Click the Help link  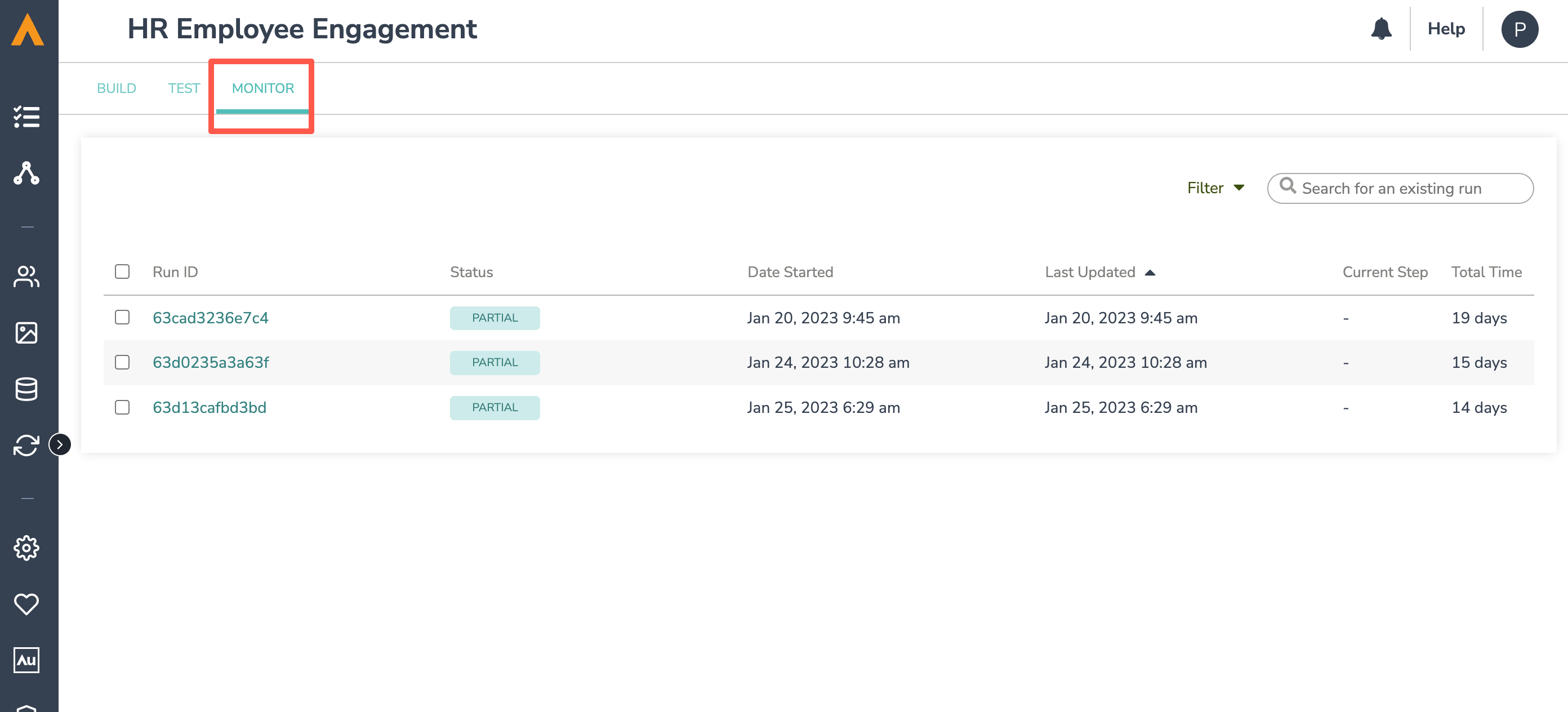pos(1446,29)
